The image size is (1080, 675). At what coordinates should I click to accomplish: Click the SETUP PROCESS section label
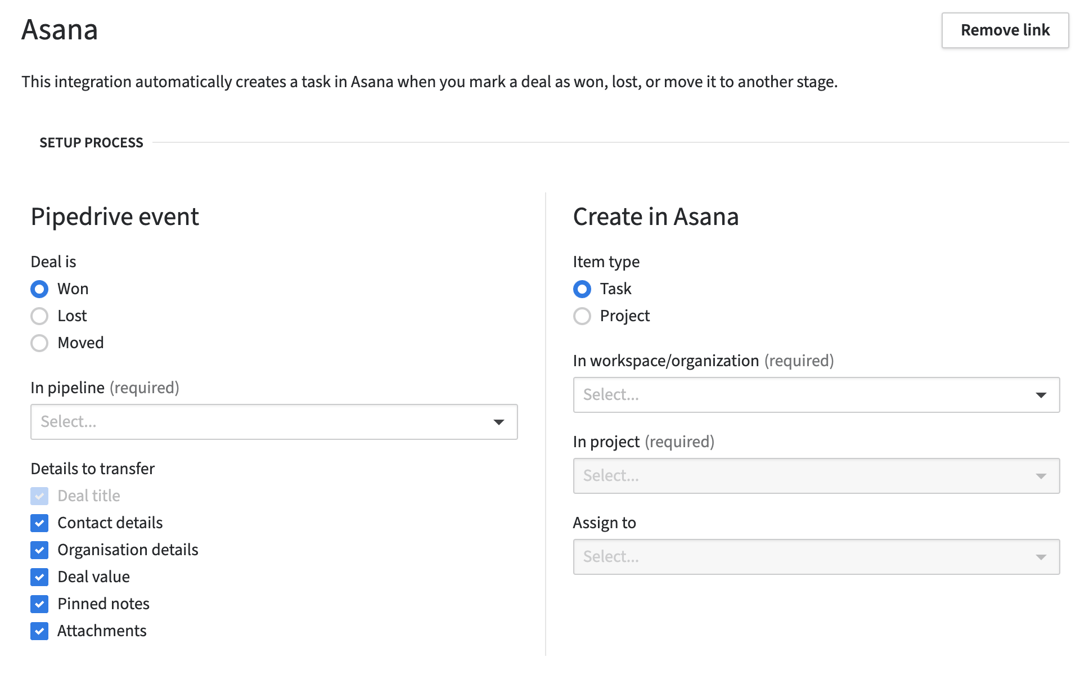[x=91, y=142]
